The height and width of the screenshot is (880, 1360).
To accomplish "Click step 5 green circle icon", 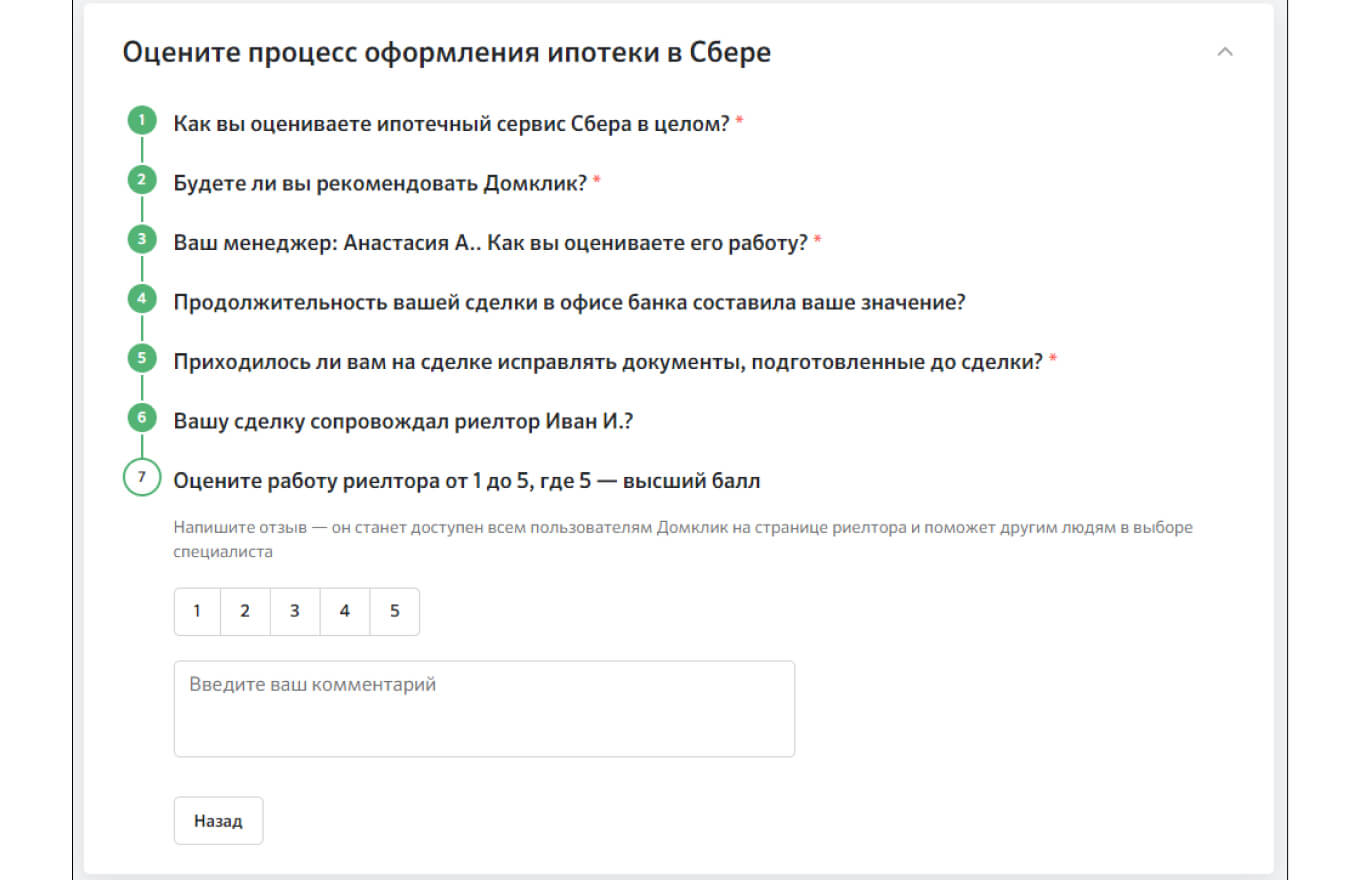I will 142,358.
